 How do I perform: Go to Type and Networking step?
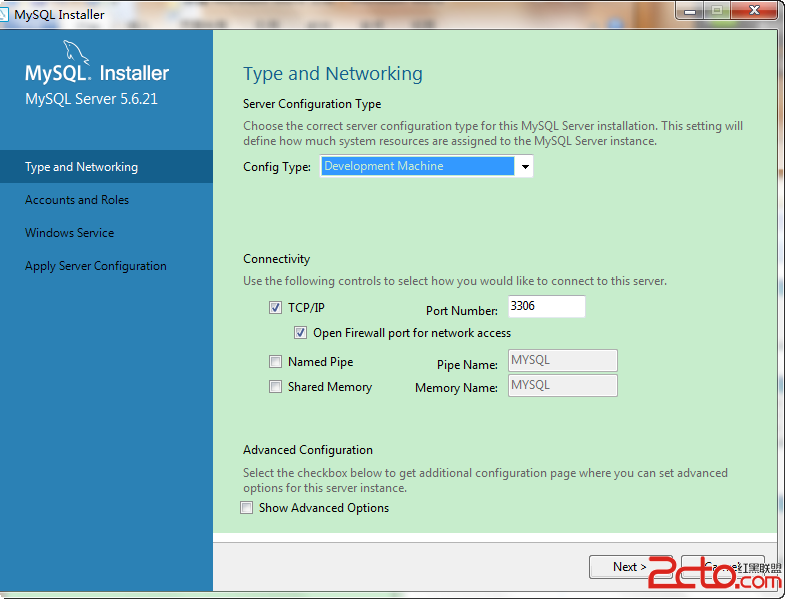point(106,167)
